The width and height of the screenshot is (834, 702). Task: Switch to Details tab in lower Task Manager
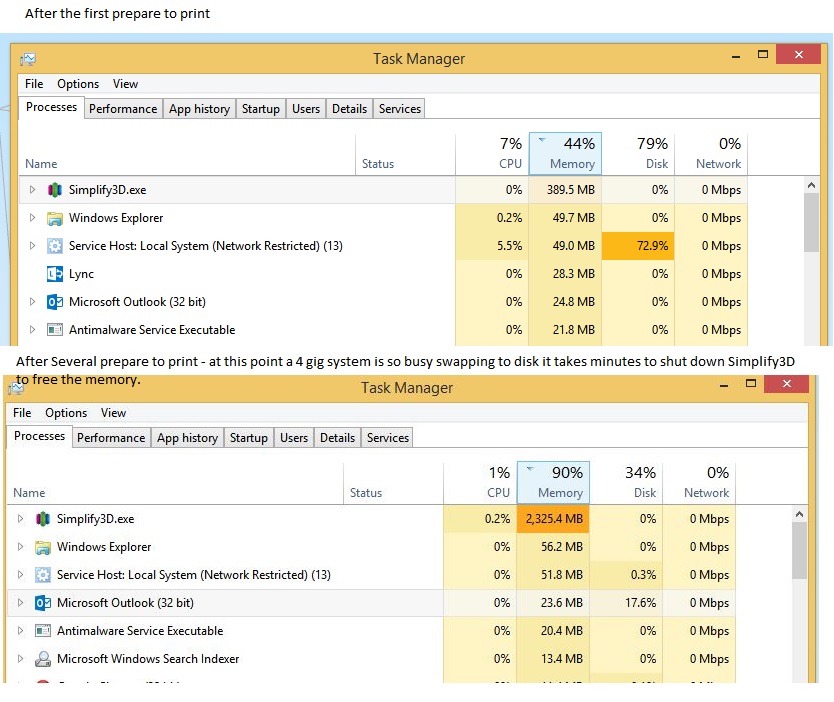(x=337, y=438)
